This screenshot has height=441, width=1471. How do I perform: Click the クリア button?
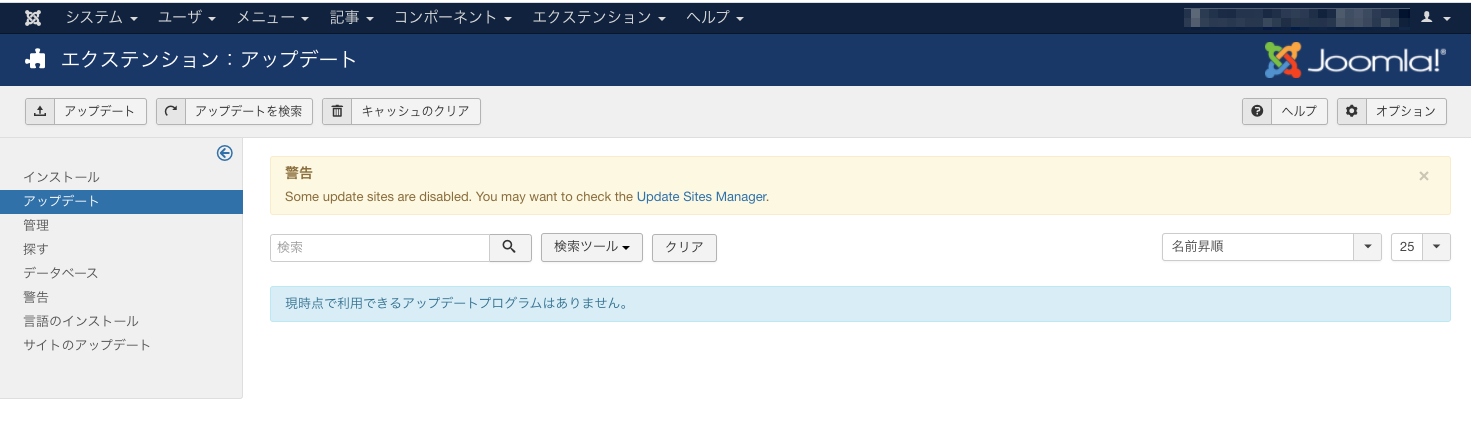pos(684,247)
